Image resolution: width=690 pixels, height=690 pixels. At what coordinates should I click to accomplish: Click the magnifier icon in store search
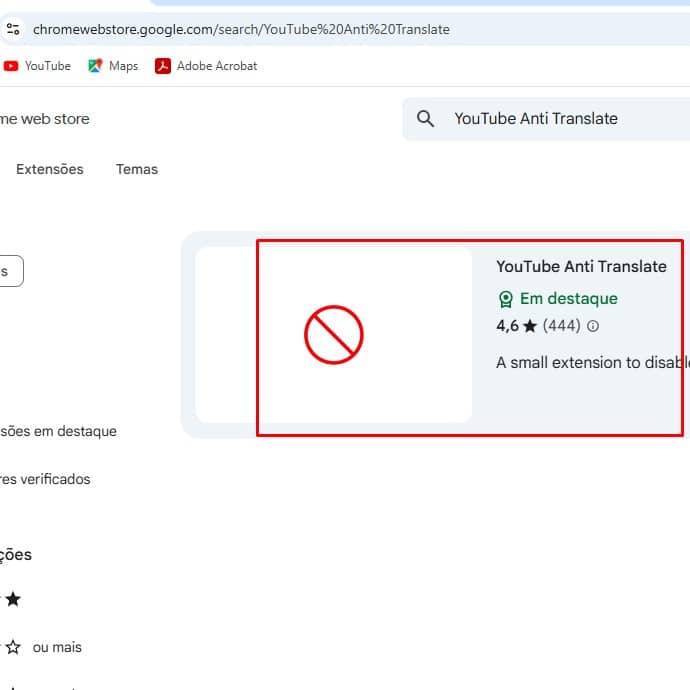click(x=425, y=119)
